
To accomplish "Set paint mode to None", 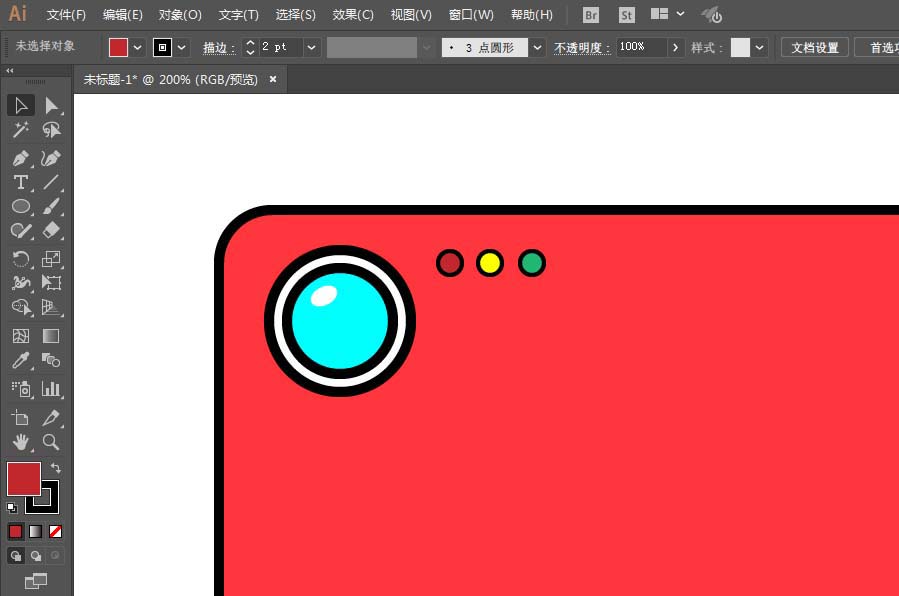I will pos(56,532).
